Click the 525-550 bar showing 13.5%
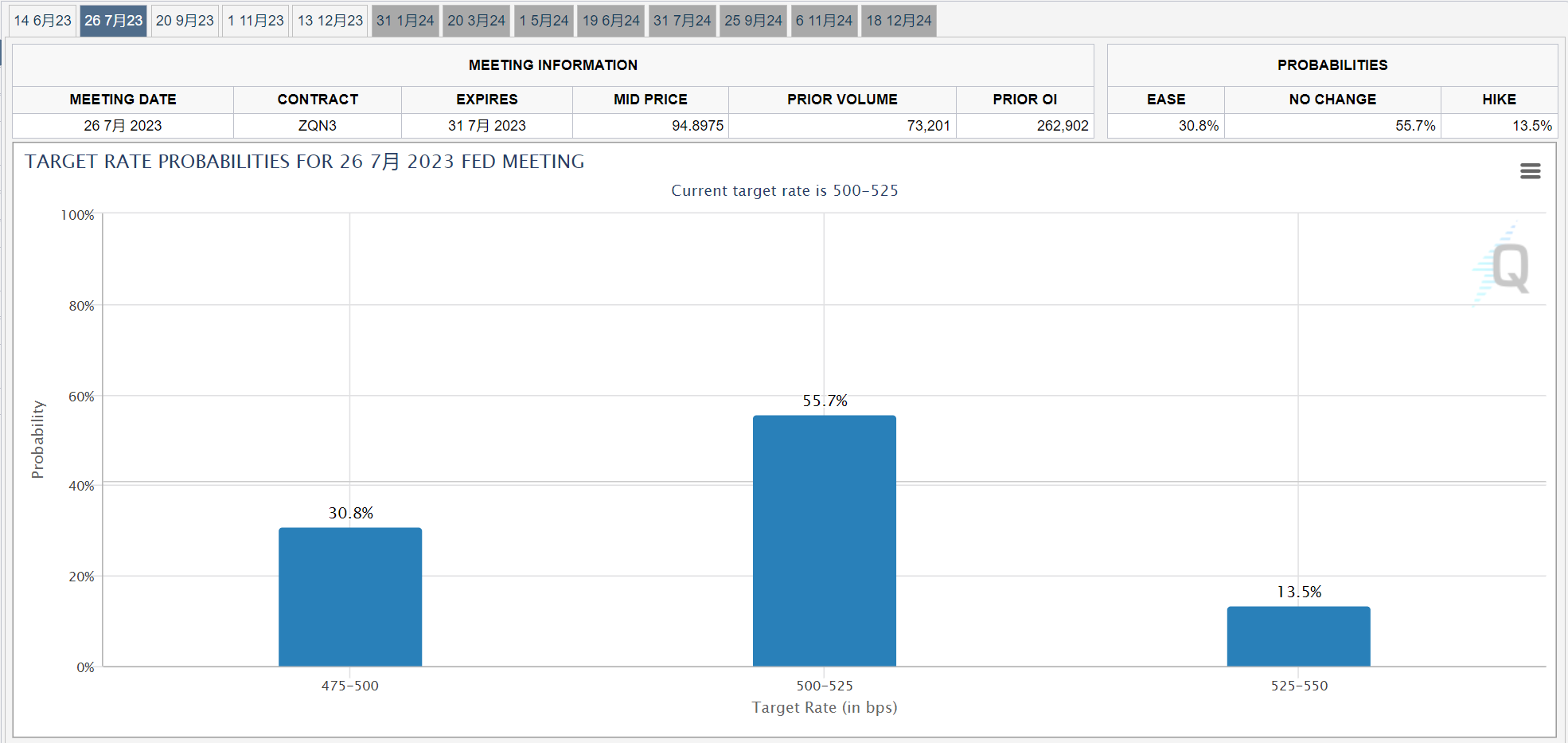This screenshot has height=743, width=1568. coord(1298,636)
